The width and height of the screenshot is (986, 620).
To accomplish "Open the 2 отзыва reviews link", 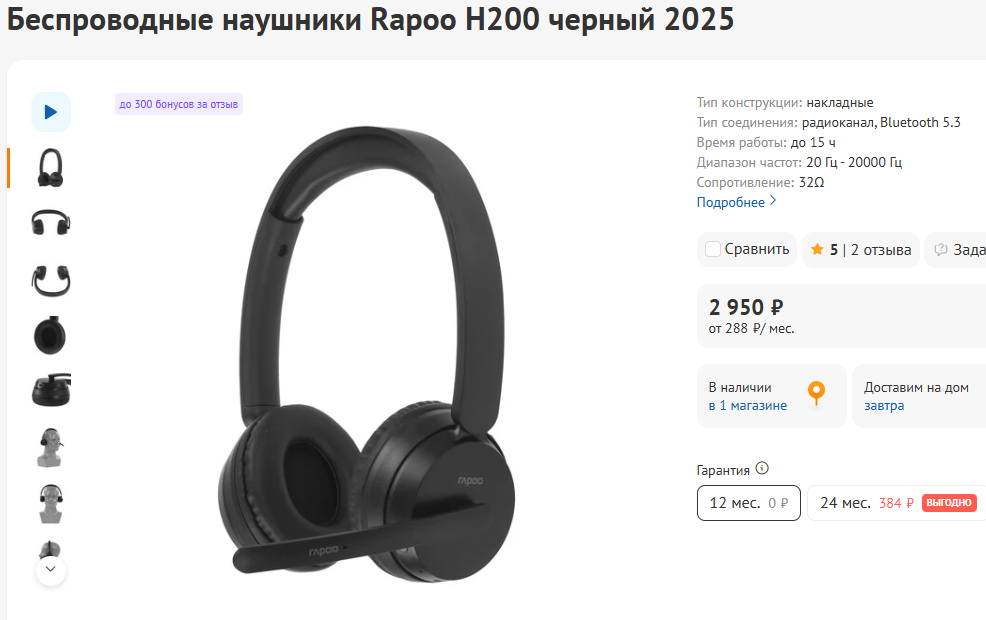I will (x=880, y=250).
